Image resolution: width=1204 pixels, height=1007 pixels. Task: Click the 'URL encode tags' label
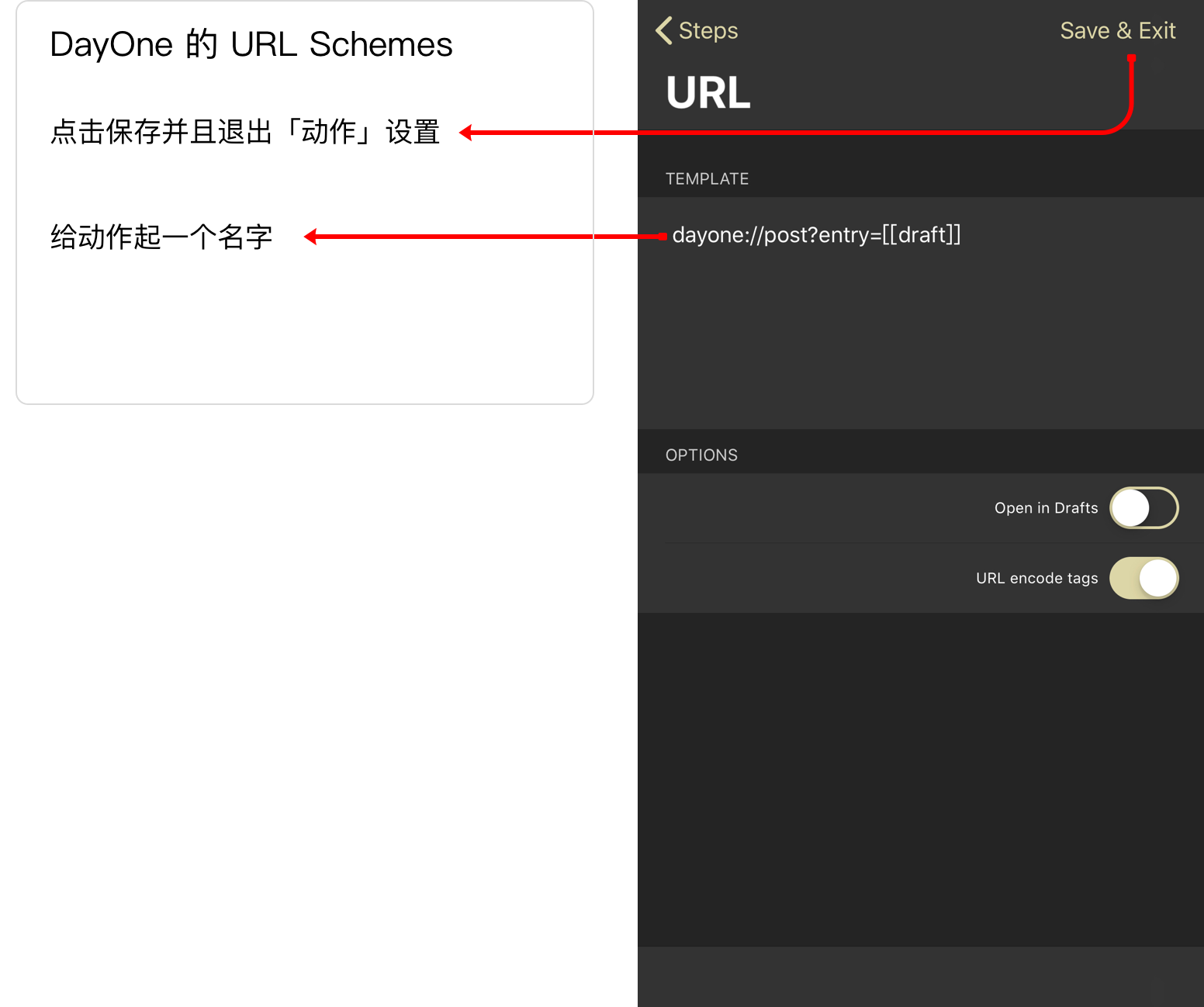coord(1036,578)
